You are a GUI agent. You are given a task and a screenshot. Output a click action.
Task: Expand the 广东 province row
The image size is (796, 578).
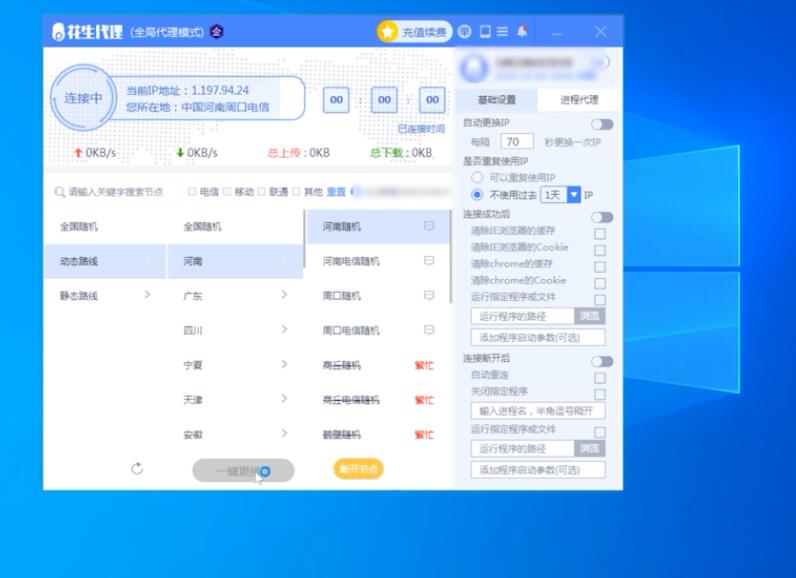[x=235, y=295]
